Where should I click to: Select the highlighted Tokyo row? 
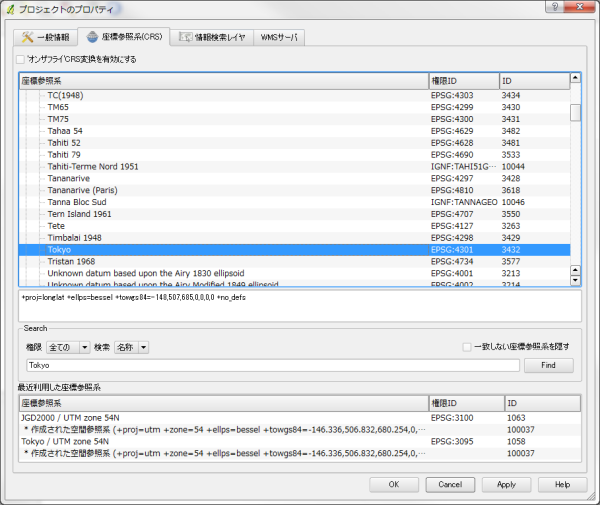tap(295, 250)
